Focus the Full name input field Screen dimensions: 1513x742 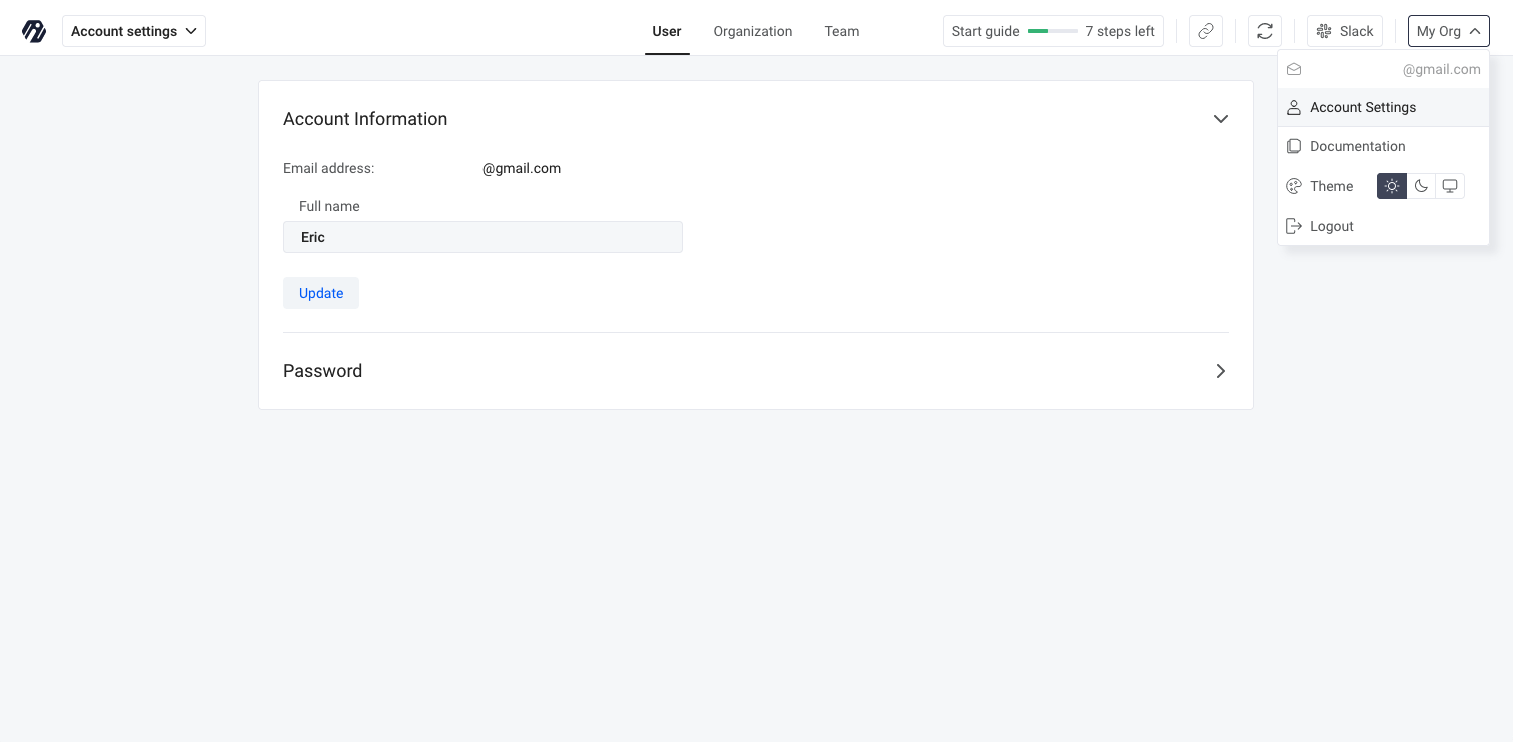pyautogui.click(x=483, y=237)
